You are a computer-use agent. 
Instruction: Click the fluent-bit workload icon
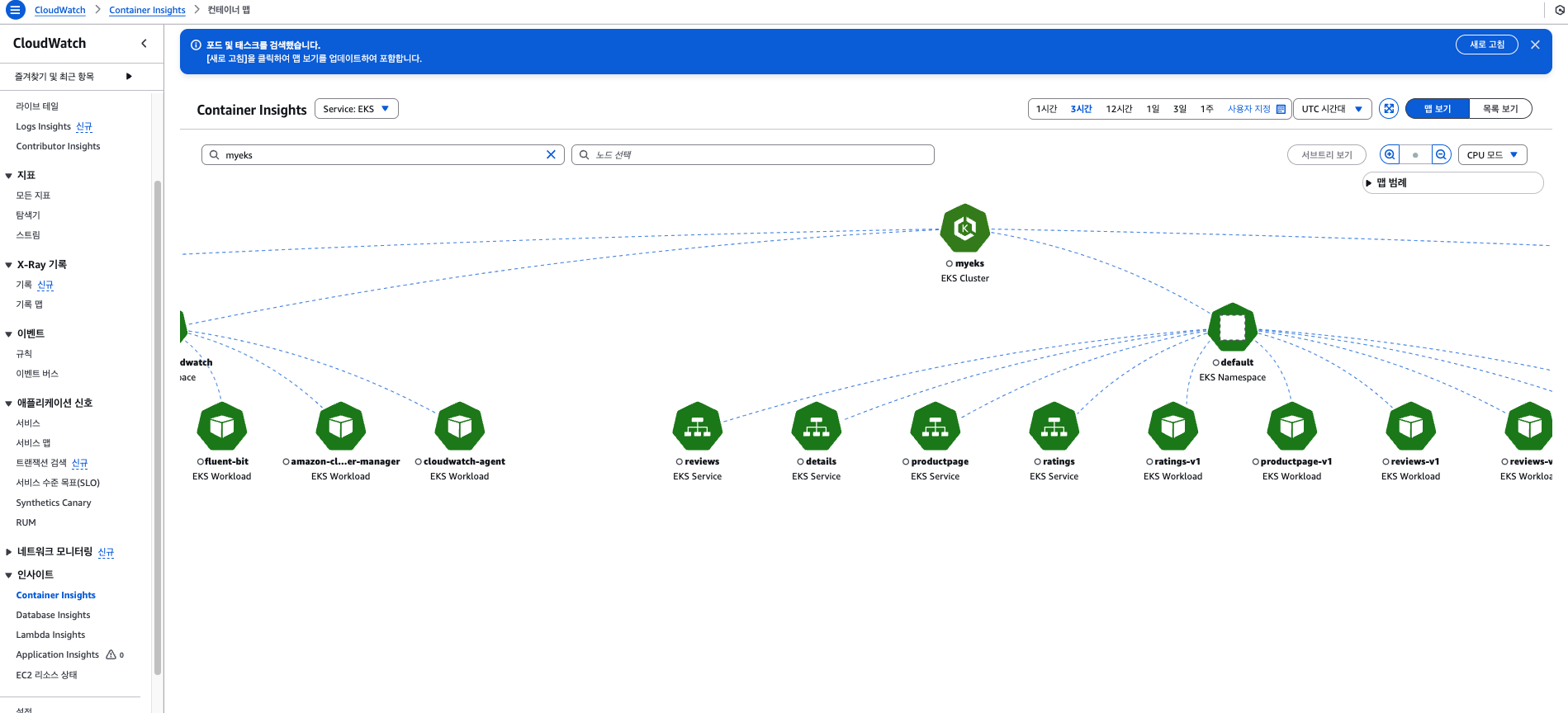(221, 427)
